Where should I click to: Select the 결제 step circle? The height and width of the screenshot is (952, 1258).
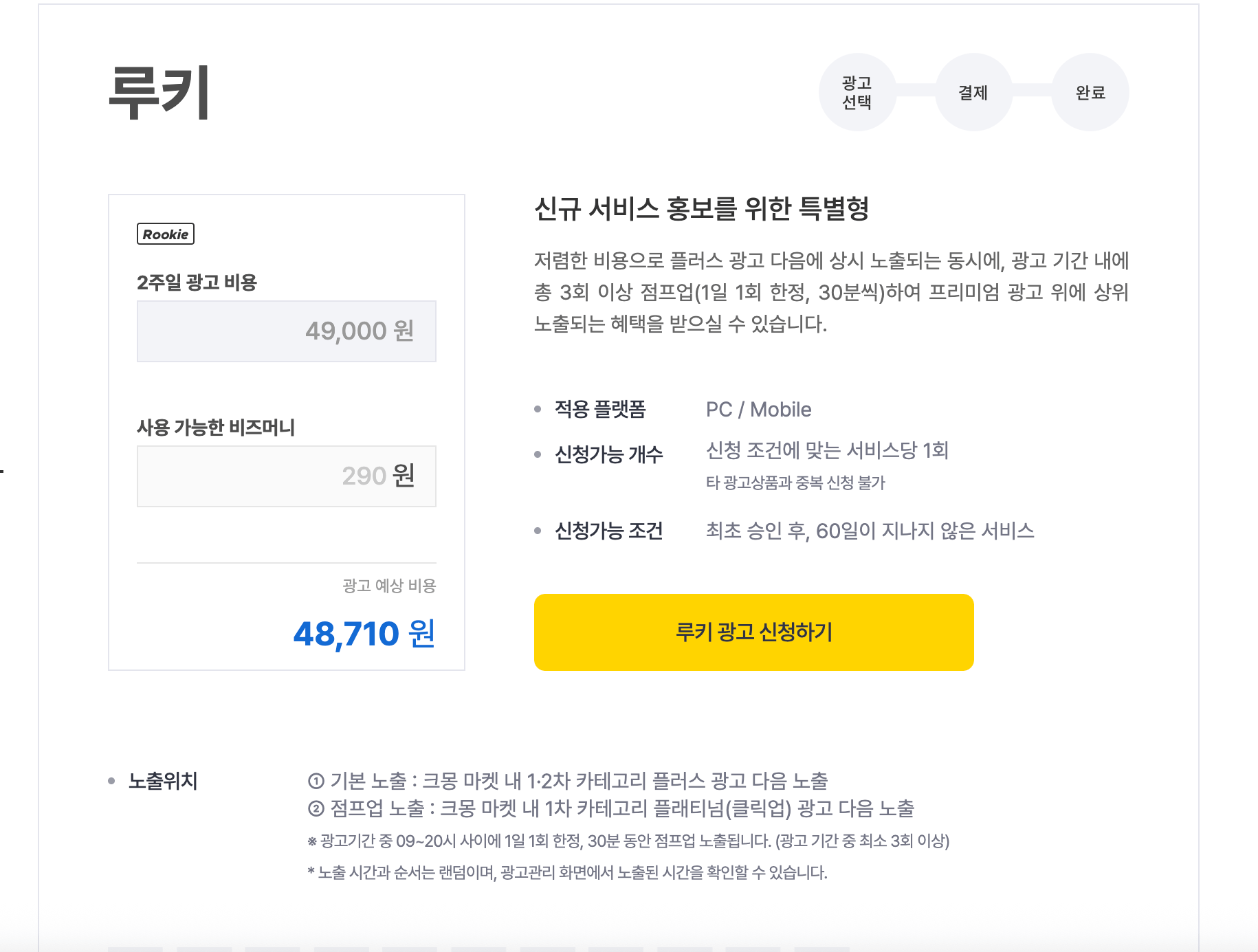(x=973, y=92)
